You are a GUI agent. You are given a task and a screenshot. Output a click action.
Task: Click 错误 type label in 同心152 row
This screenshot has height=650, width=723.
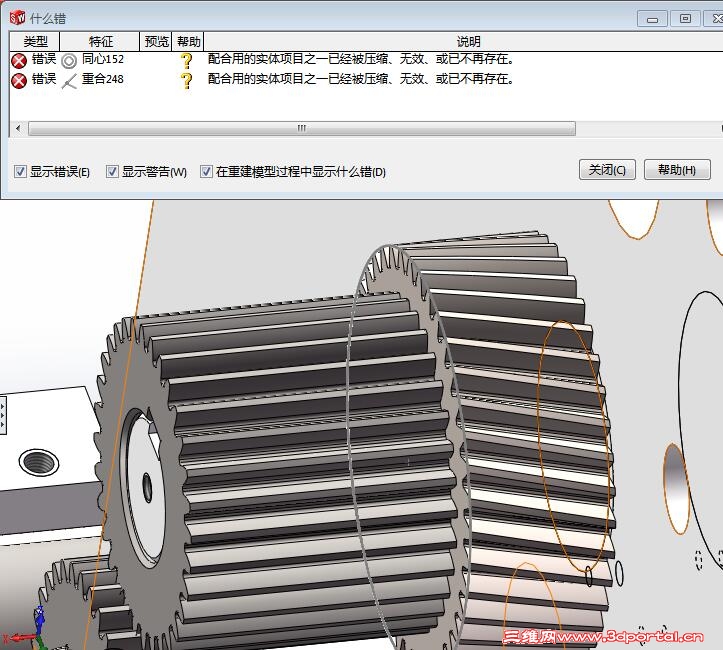tap(44, 59)
